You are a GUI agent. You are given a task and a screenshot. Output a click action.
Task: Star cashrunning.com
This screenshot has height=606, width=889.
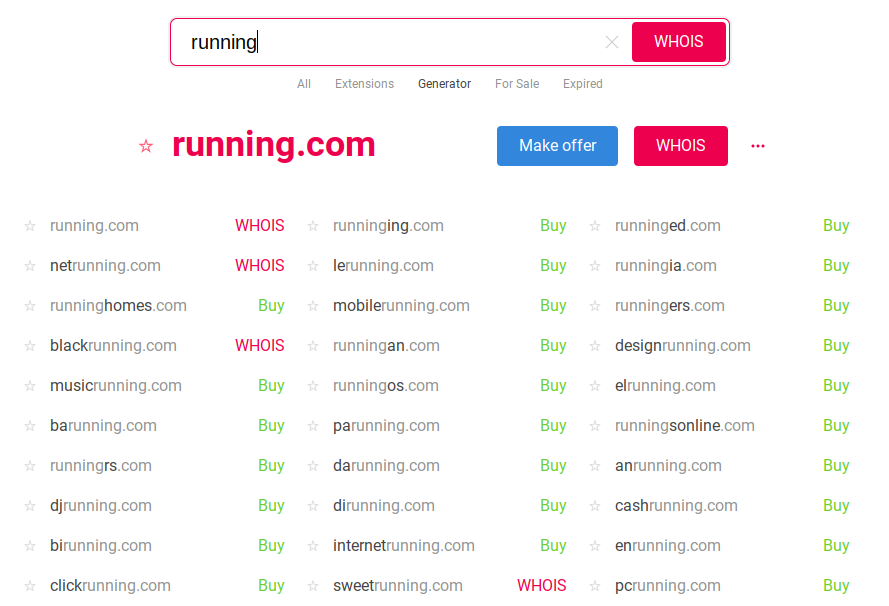[595, 506]
